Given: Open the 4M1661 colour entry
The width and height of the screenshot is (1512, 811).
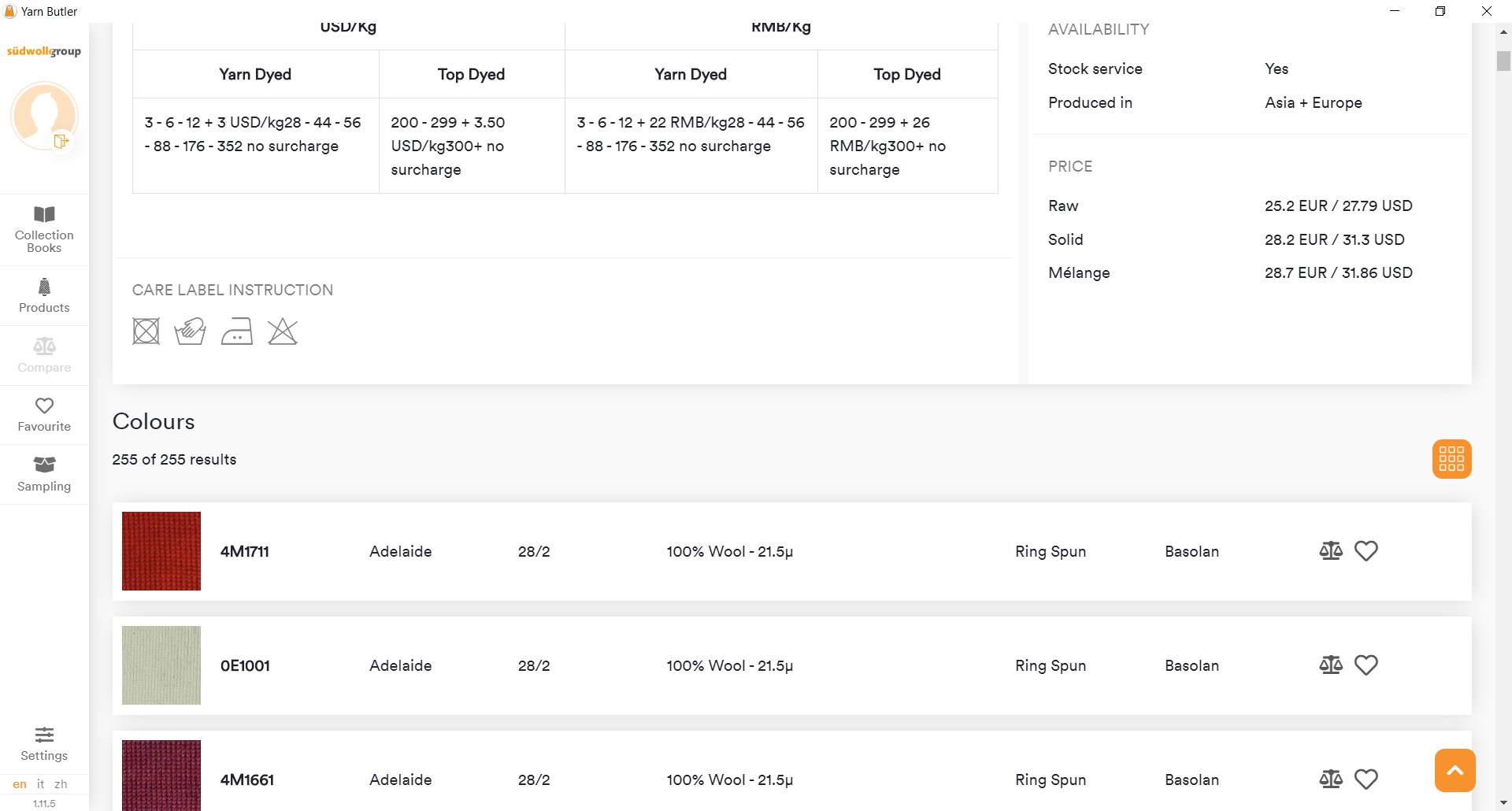Looking at the screenshot, I should (247, 780).
